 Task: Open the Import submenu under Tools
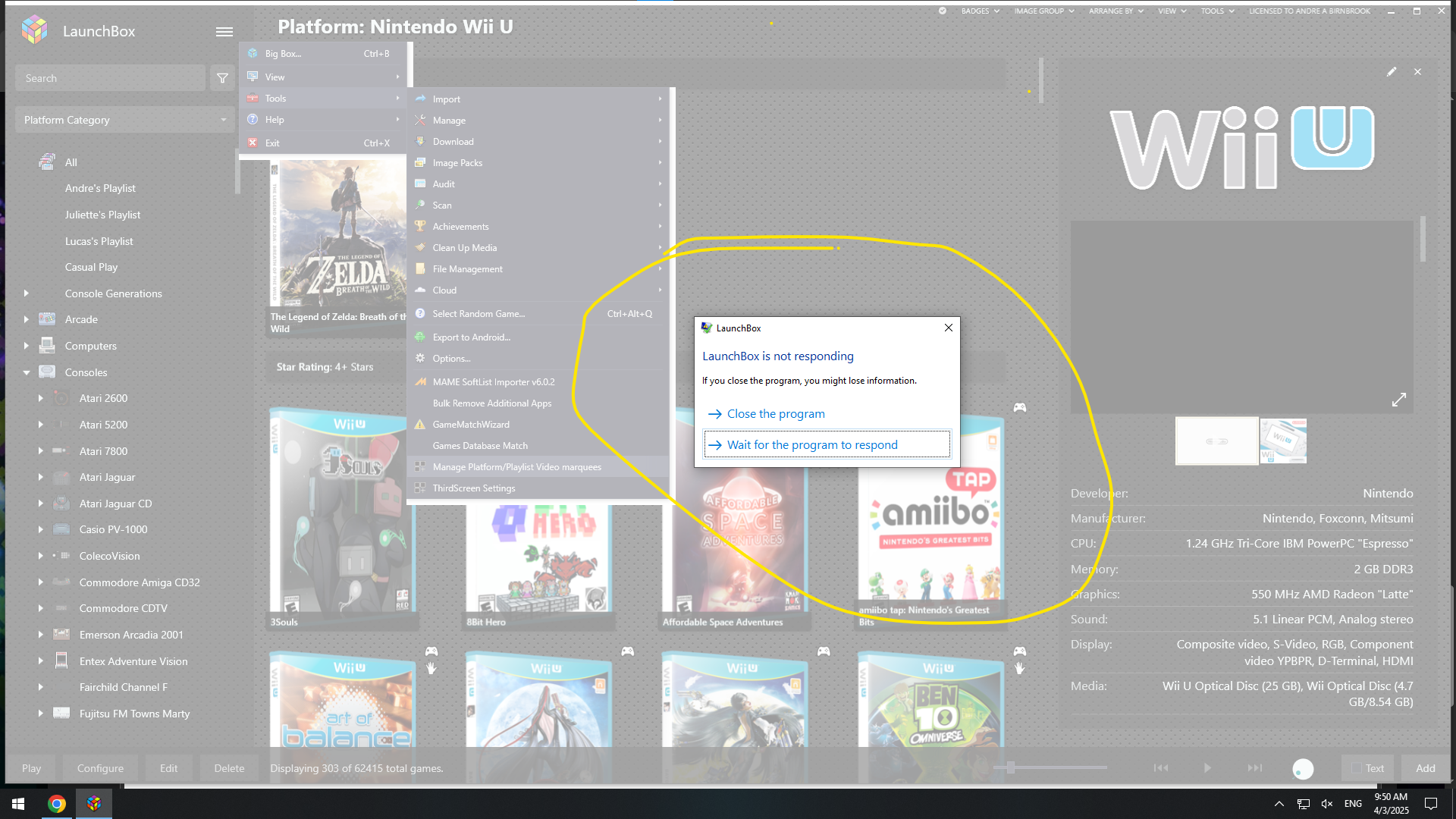pyautogui.click(x=538, y=99)
